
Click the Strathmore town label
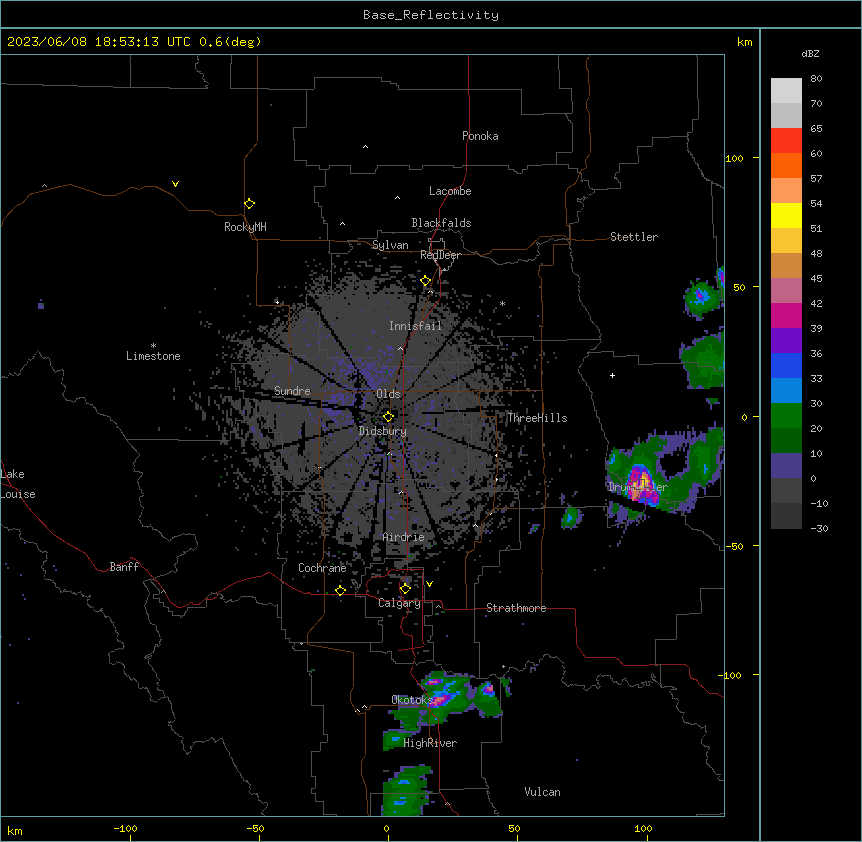516,608
